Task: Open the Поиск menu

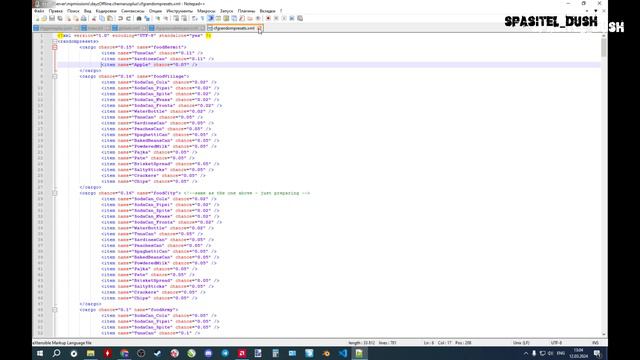Action: pyautogui.click(x=73, y=11)
